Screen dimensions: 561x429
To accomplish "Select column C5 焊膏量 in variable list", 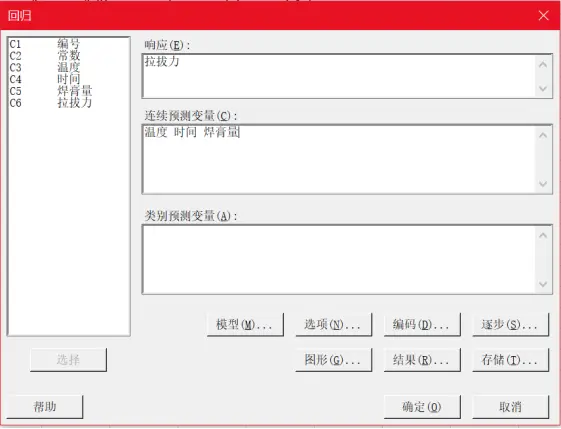I will [x=68, y=91].
